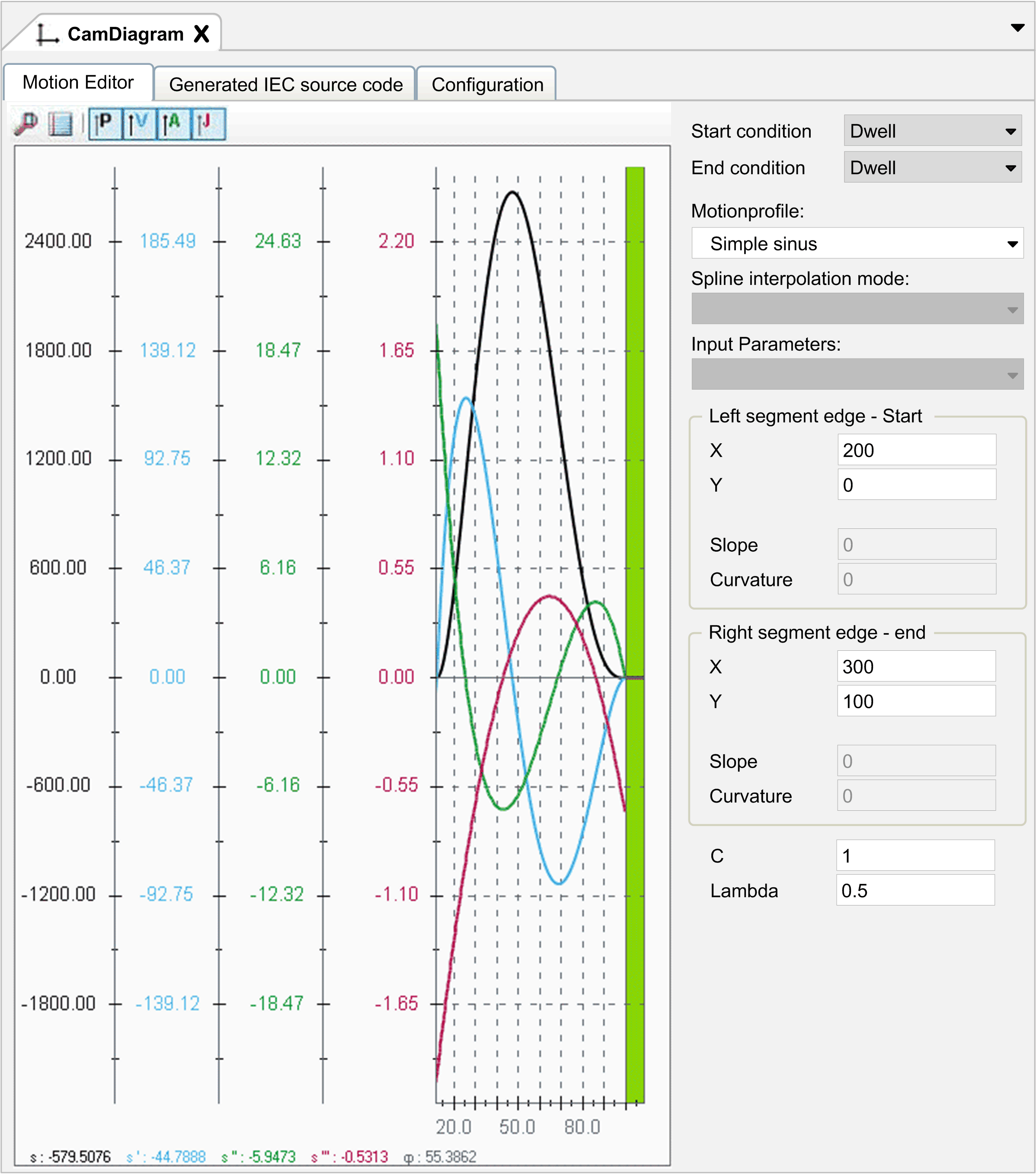
Task: Open the tab list arrow at top right
Action: tap(1017, 28)
